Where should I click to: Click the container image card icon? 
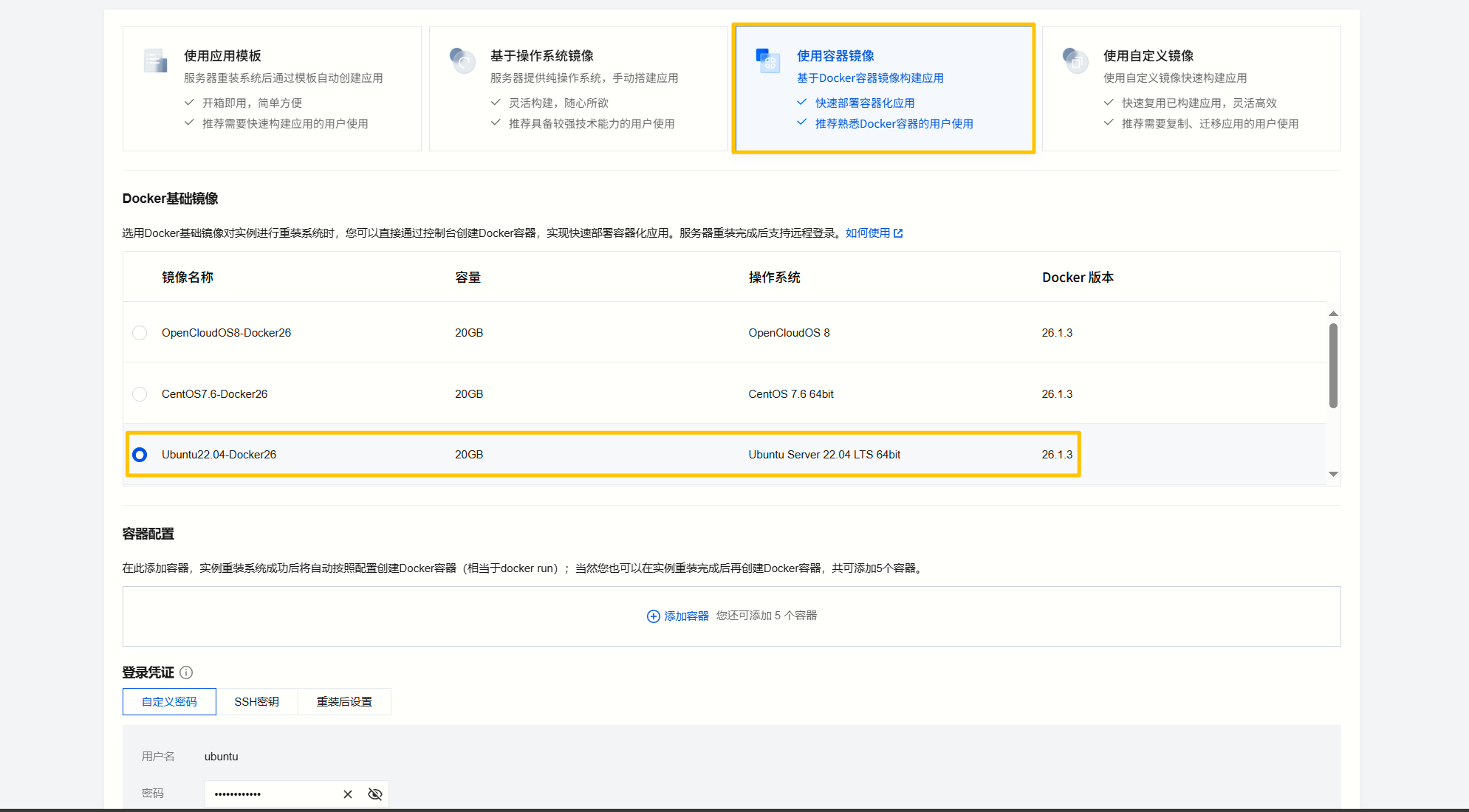[x=768, y=61]
